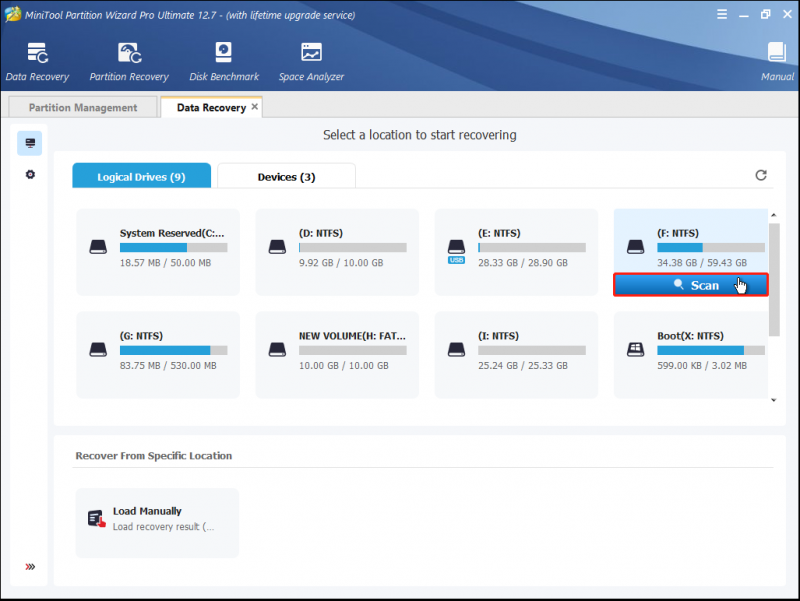Open recovery settings gear in sidebar
The width and height of the screenshot is (800, 601).
pyautogui.click(x=30, y=174)
